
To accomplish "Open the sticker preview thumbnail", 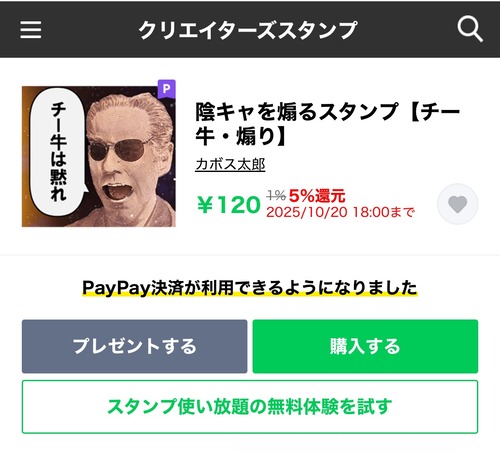I will [99, 156].
